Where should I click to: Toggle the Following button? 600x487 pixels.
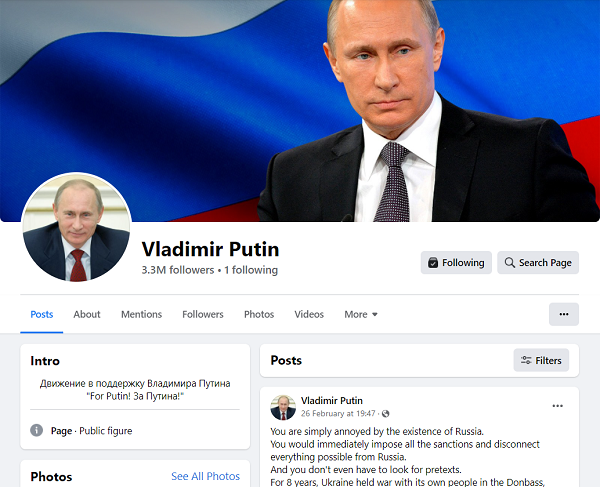click(x=456, y=262)
